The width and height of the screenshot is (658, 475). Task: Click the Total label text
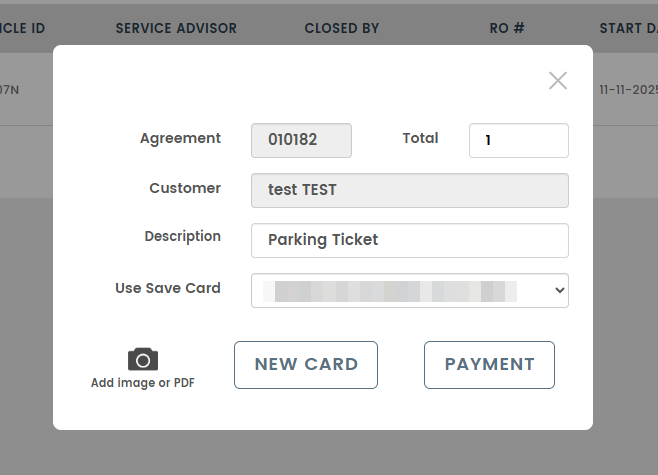(x=420, y=138)
